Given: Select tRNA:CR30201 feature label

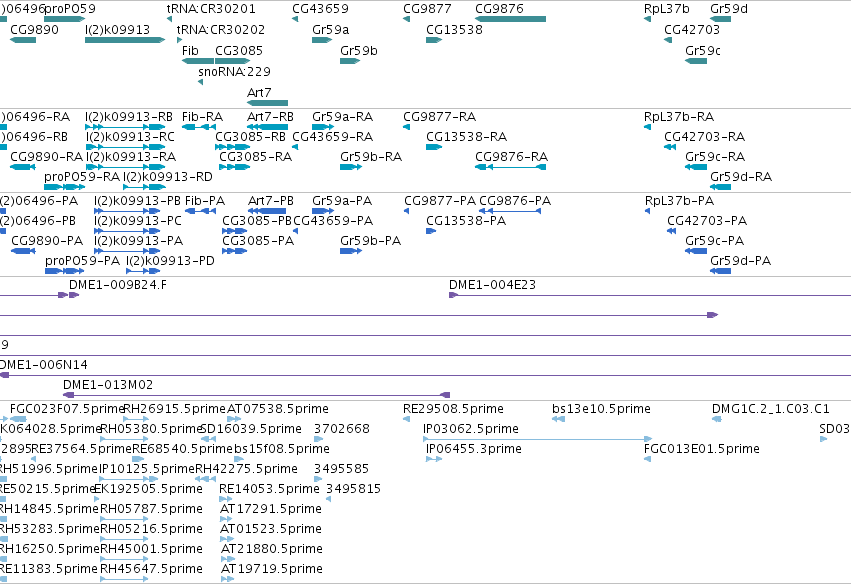Looking at the screenshot, I should [211, 9].
